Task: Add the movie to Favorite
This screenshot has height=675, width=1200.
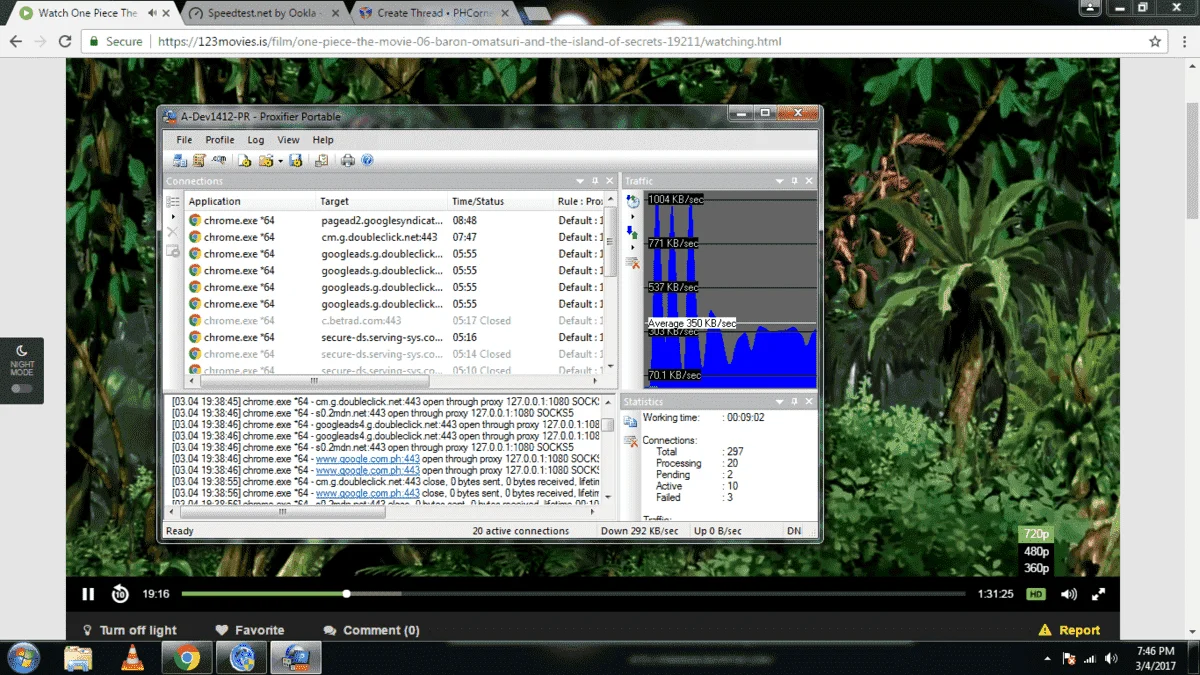Action: [250, 630]
